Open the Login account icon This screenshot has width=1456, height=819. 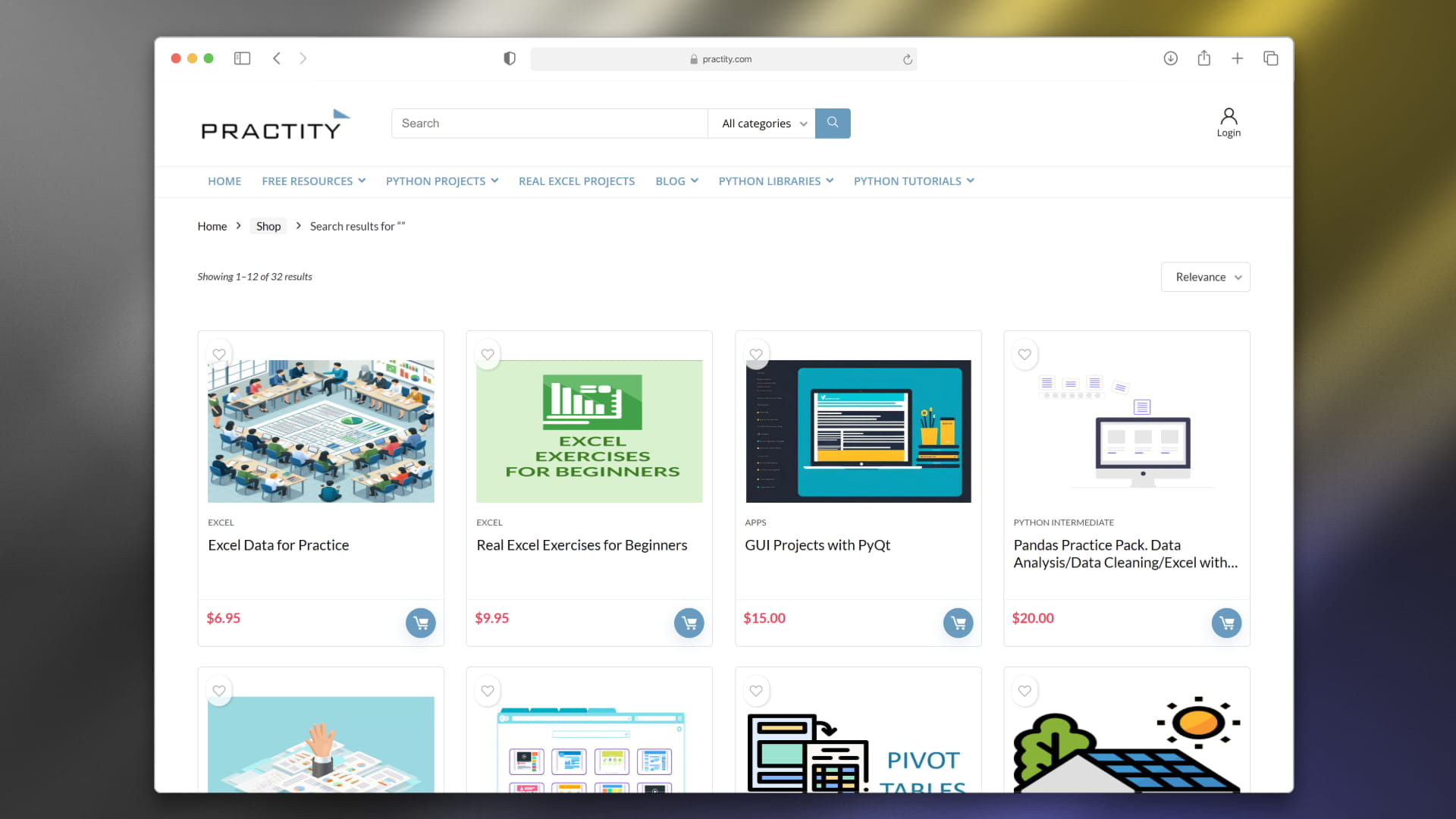[1228, 122]
